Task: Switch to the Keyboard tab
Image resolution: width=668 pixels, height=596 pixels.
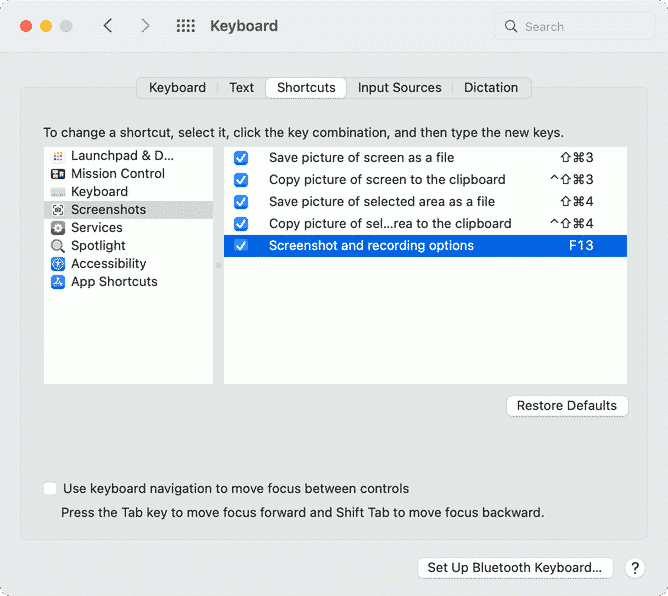Action: tap(177, 88)
